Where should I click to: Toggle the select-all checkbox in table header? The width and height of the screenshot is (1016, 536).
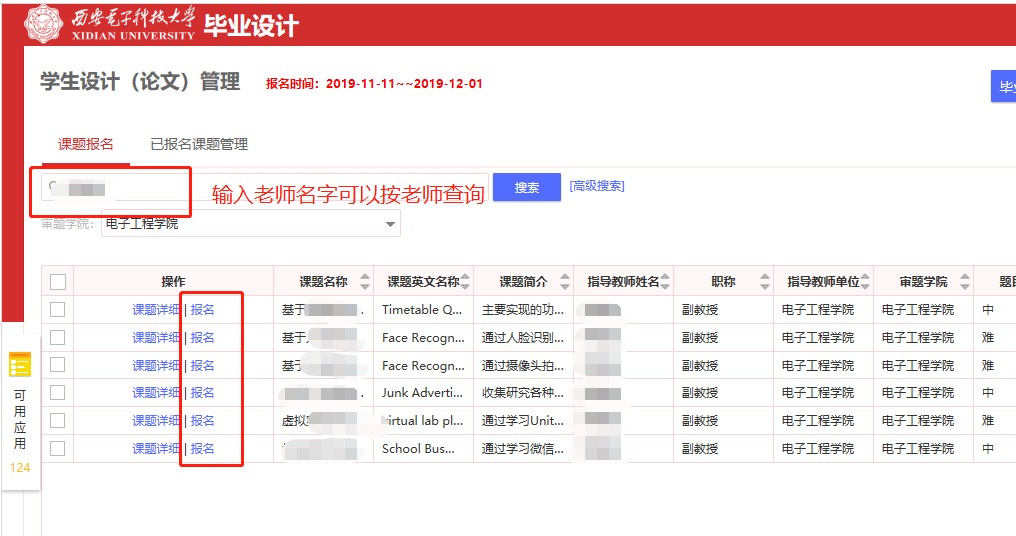pyautogui.click(x=58, y=282)
